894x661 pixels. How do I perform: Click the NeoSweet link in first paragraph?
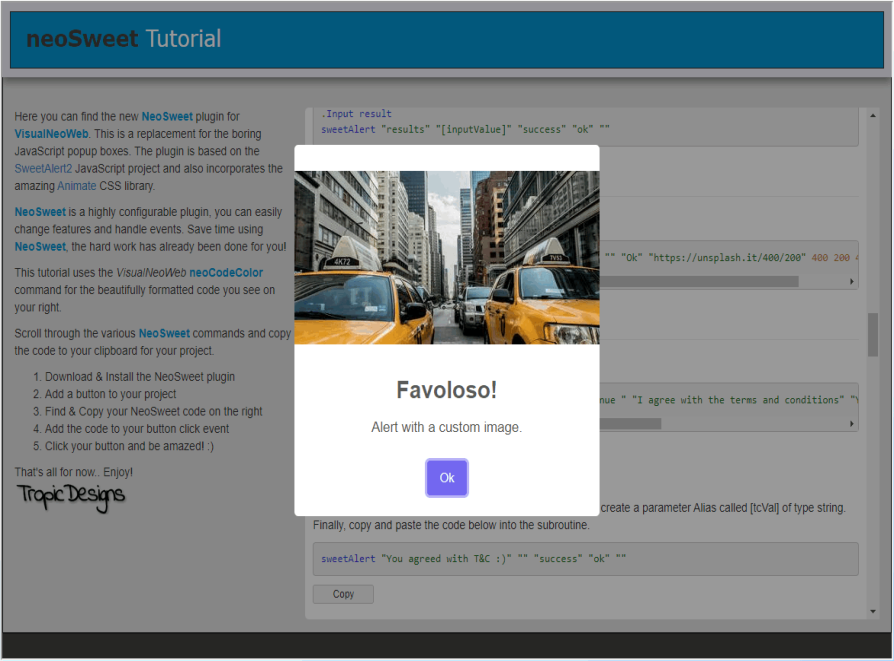167,116
